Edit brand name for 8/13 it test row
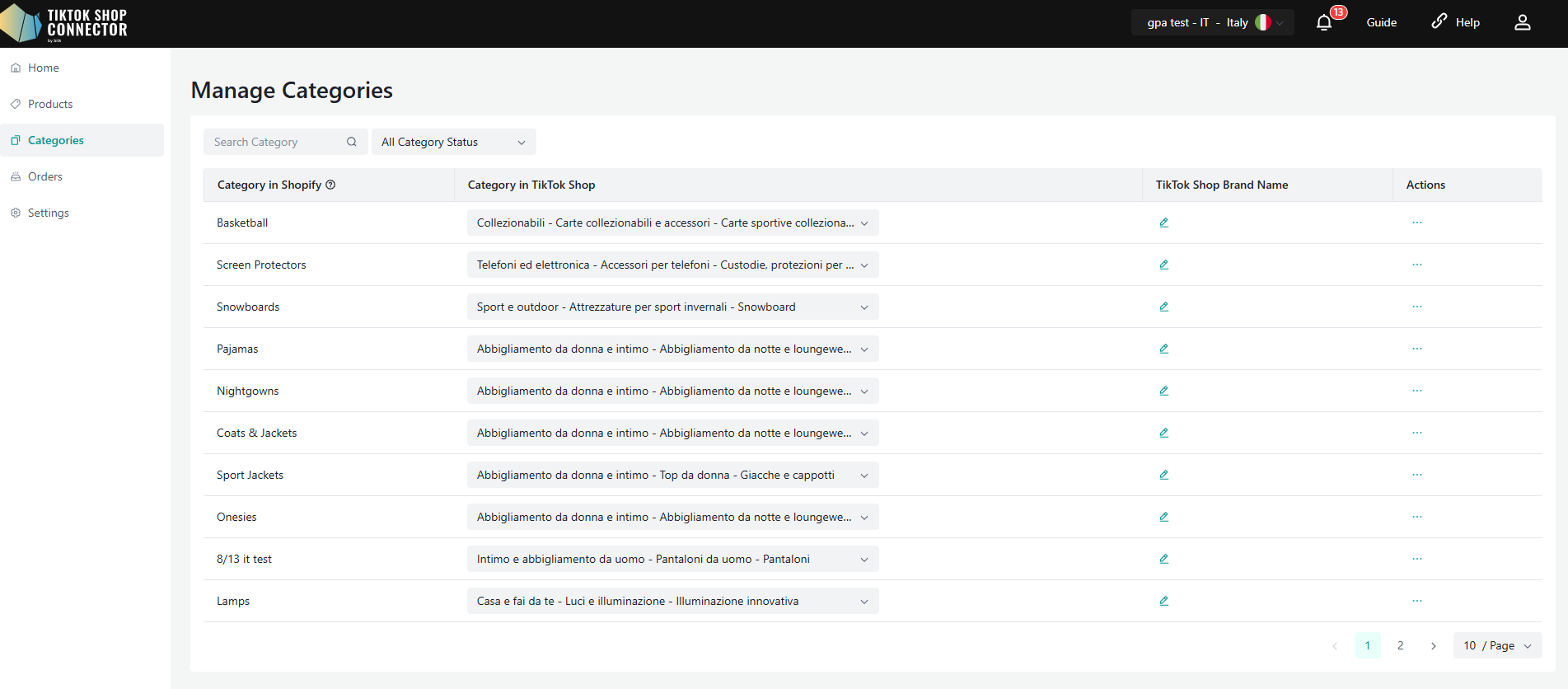This screenshot has width=1568, height=689. (1164, 559)
